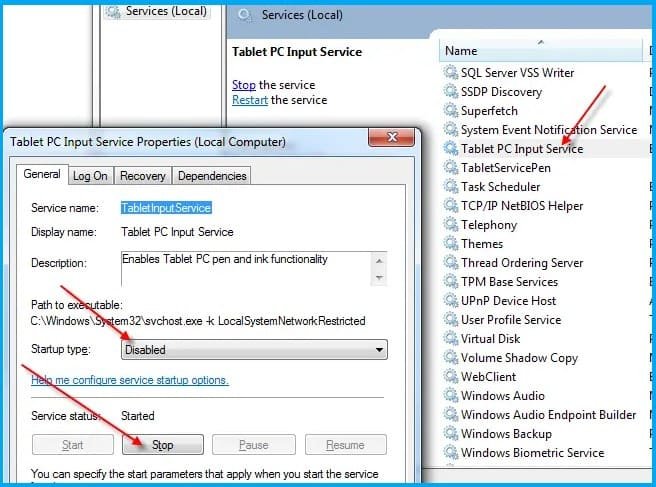656x487 pixels.
Task: Close the Tablet PC Input Service Properties dialog
Action: coord(392,137)
